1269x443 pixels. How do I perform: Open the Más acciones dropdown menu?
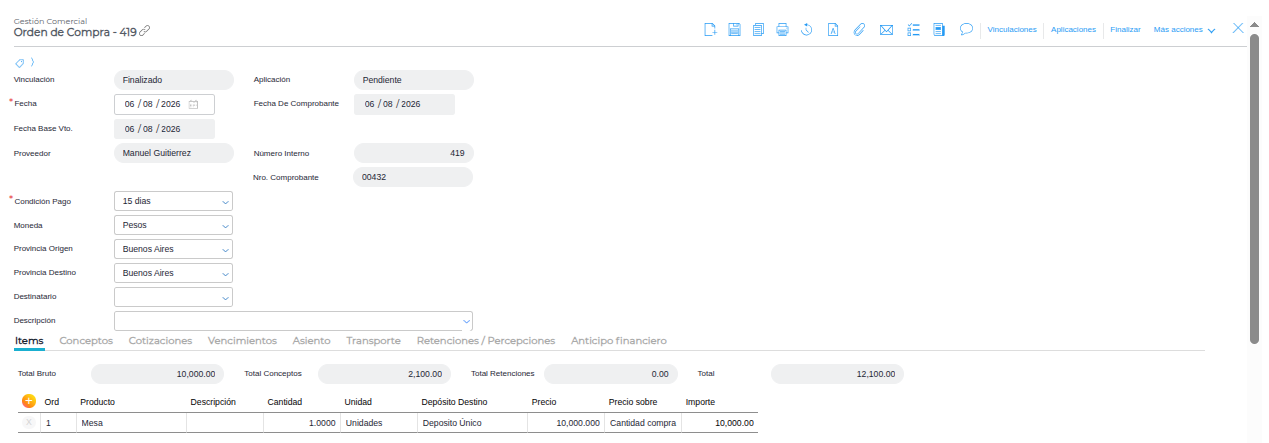(1184, 30)
